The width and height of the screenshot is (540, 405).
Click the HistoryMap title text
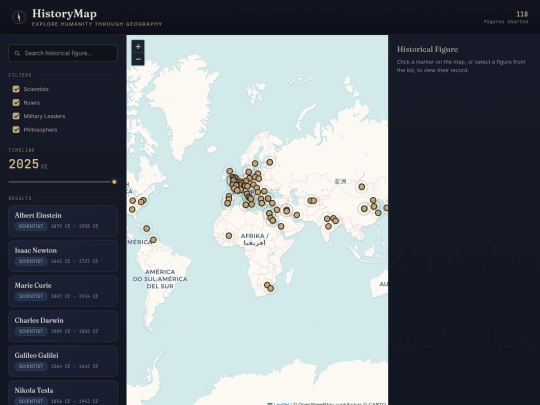pyautogui.click(x=64, y=13)
